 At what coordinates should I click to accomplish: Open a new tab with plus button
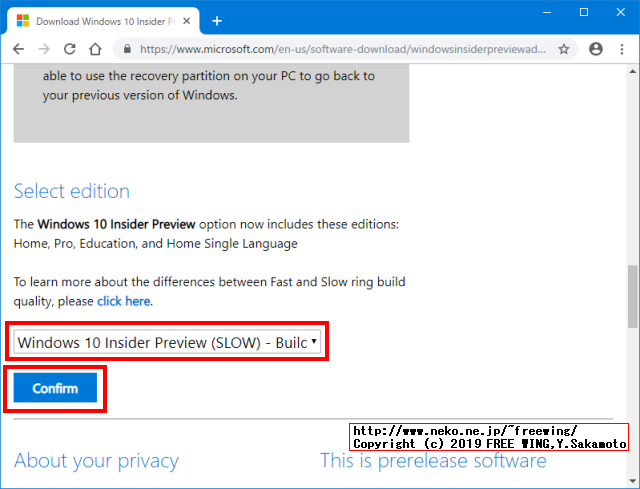[x=217, y=21]
